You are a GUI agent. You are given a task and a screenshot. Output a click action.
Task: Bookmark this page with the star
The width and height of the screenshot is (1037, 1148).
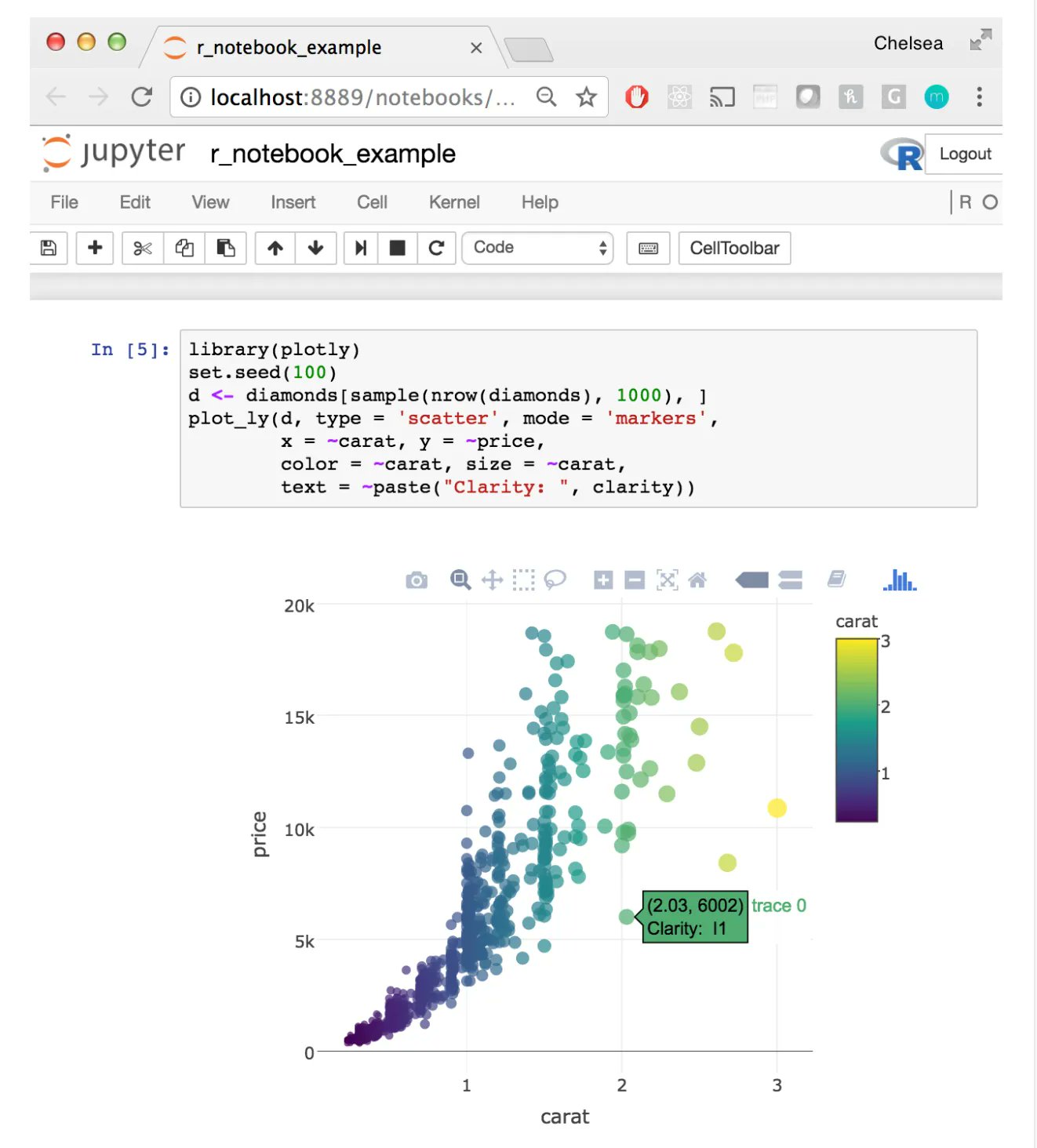coord(586,97)
